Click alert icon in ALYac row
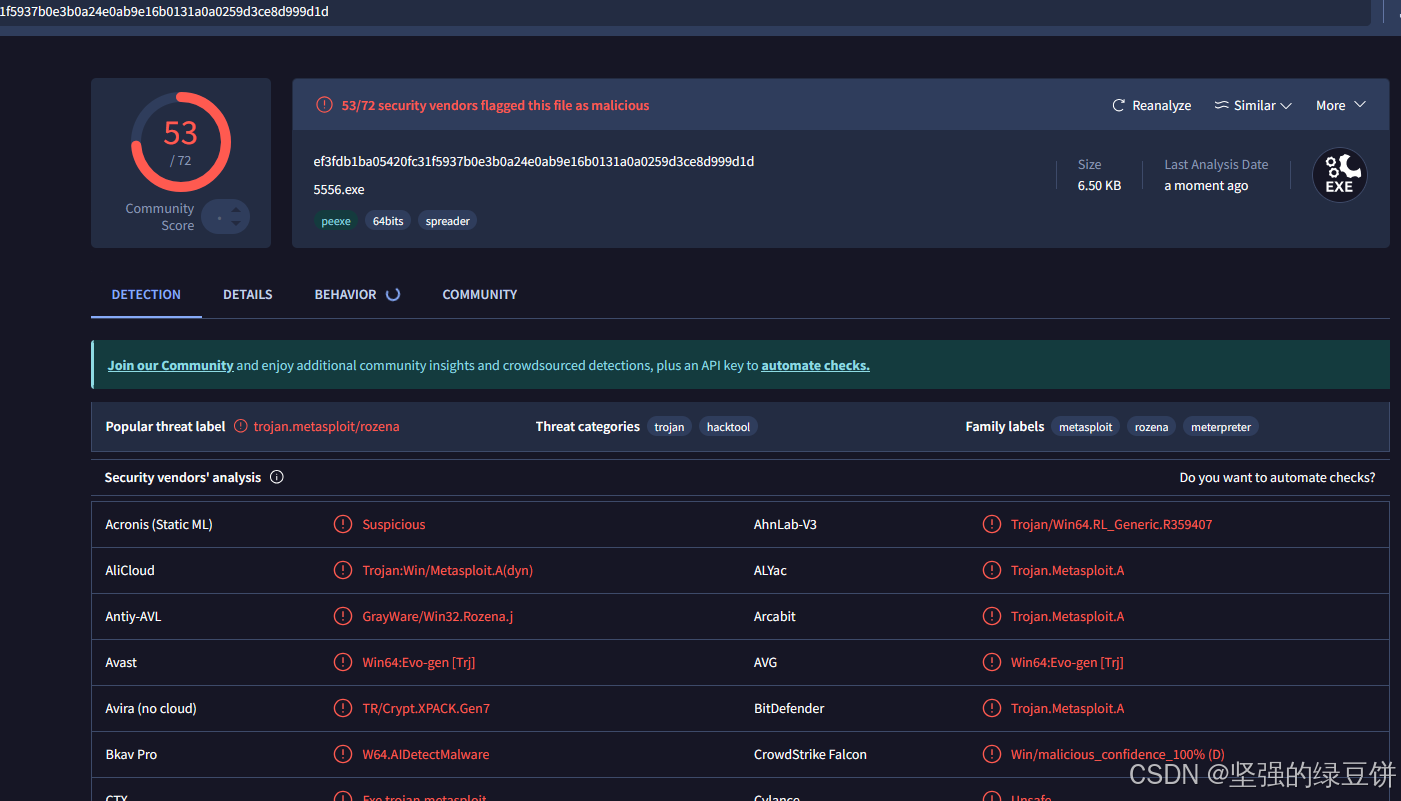 992,570
